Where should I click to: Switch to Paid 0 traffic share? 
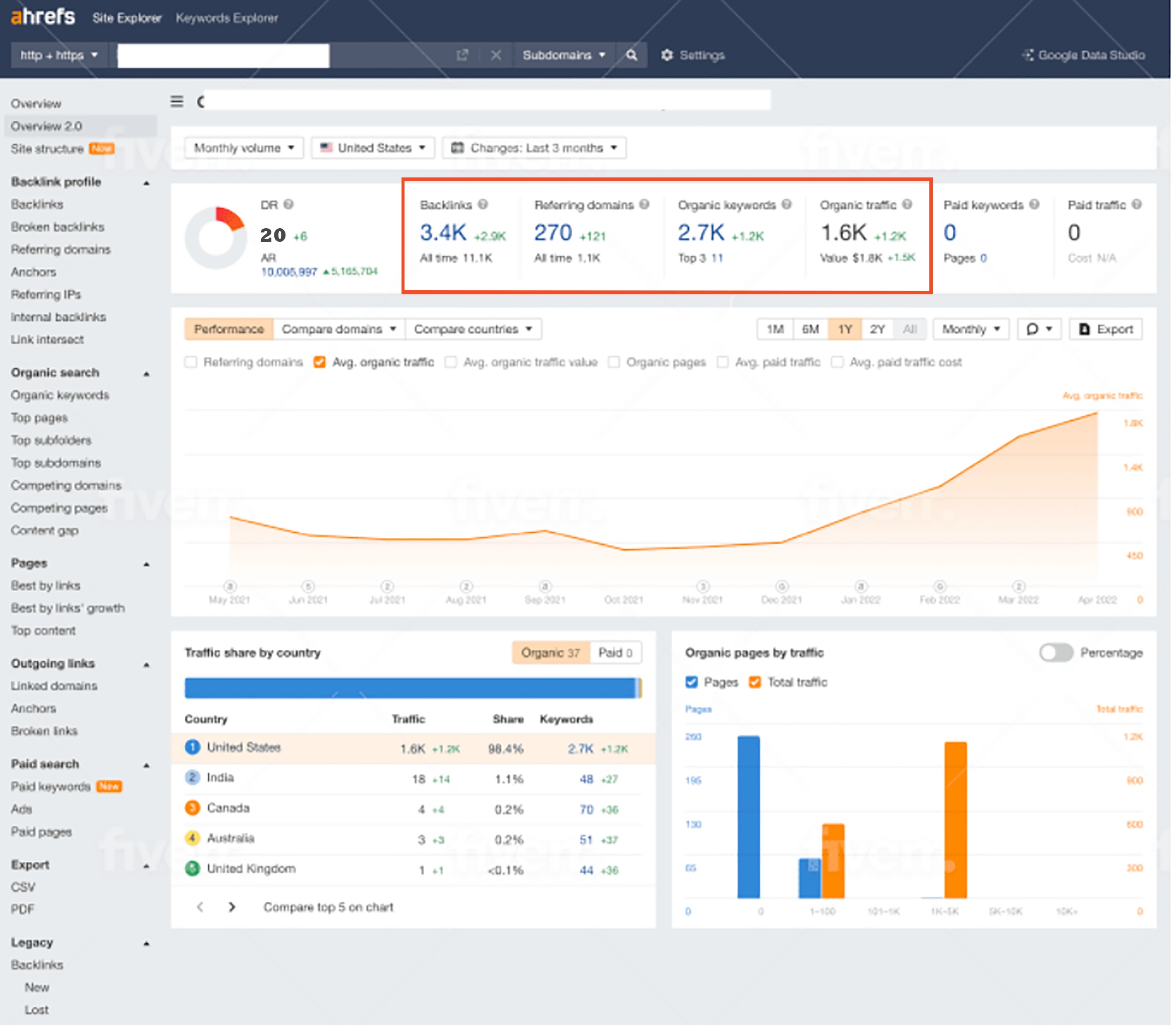coord(616,653)
